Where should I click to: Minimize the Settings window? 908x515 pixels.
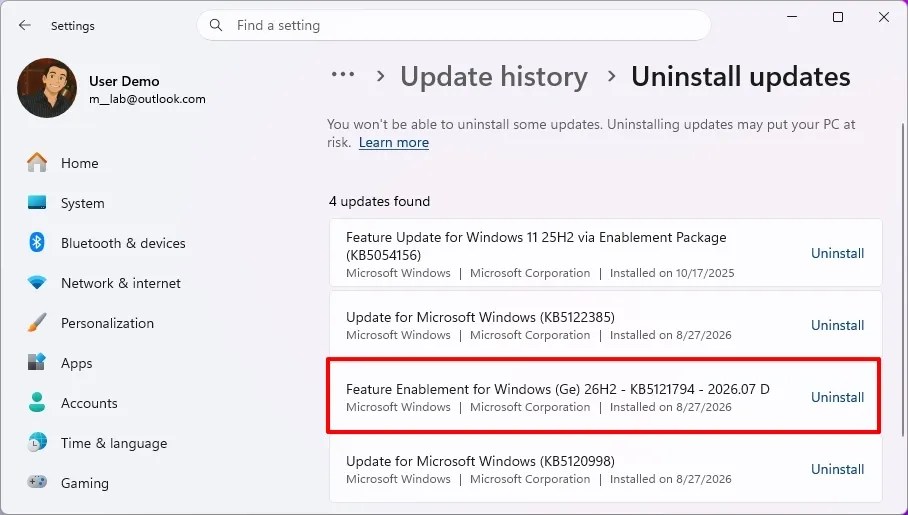pyautogui.click(x=792, y=17)
